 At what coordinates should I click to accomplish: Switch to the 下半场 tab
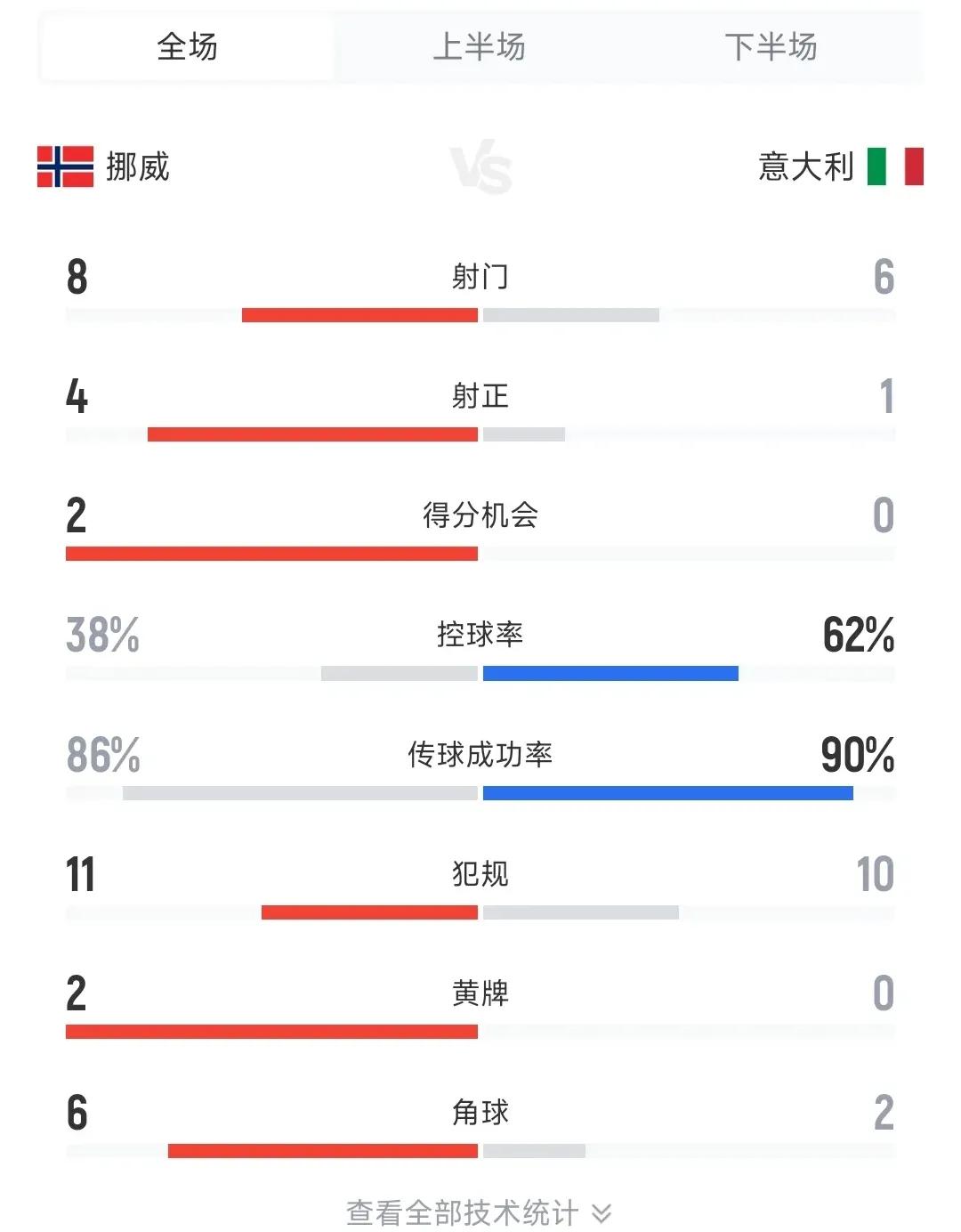(771, 46)
